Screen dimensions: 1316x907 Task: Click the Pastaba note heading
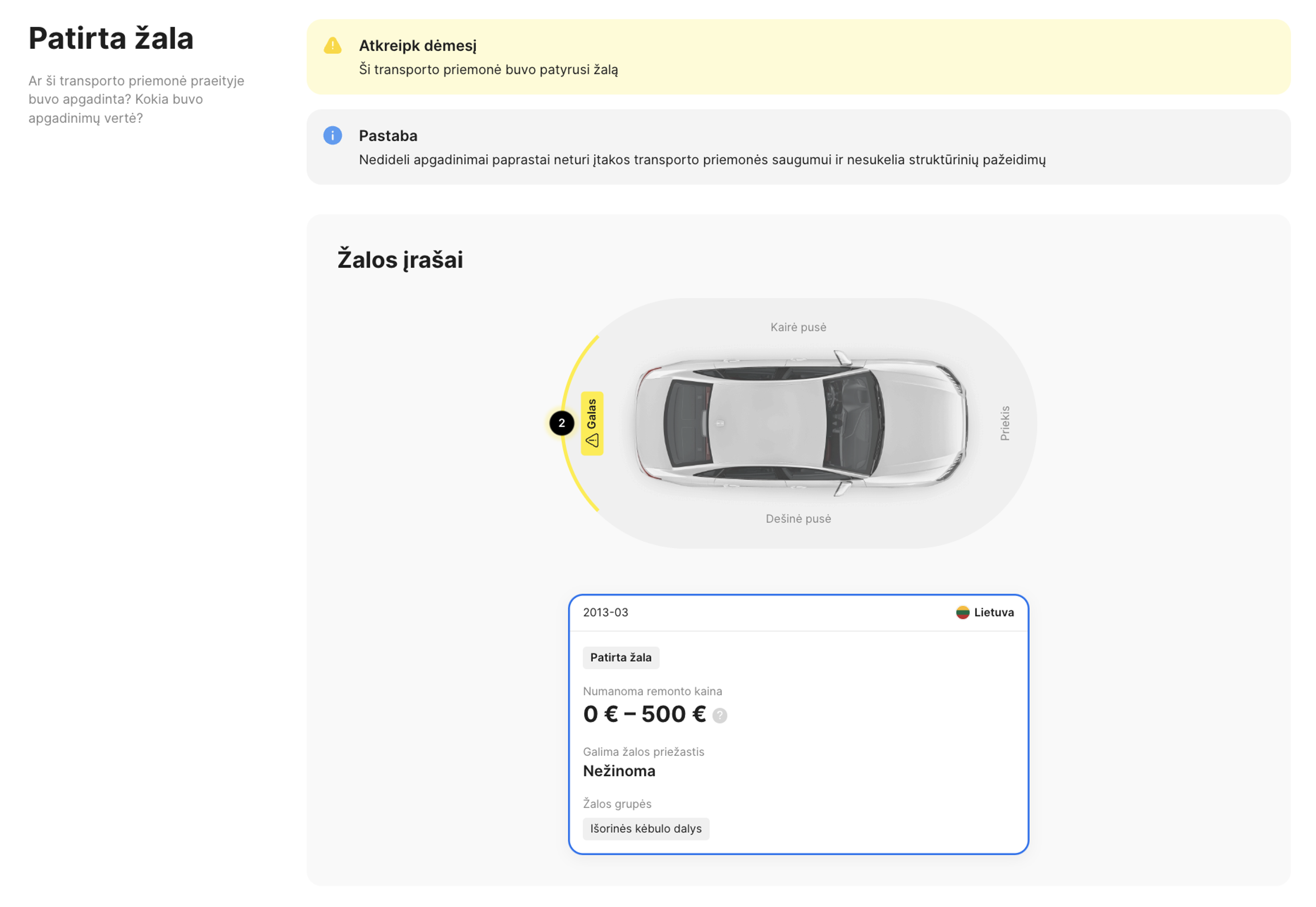[388, 136]
